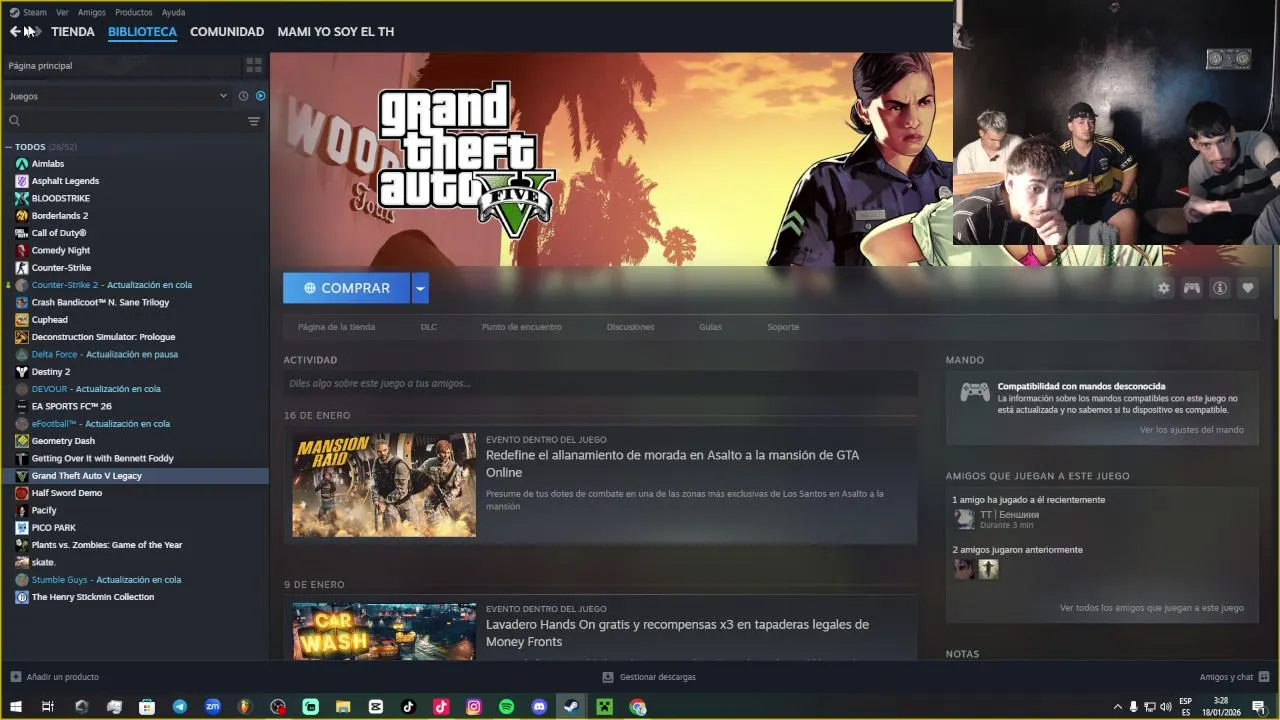1280x720 pixels.
Task: Open Spotify from the taskbar
Action: click(506, 707)
